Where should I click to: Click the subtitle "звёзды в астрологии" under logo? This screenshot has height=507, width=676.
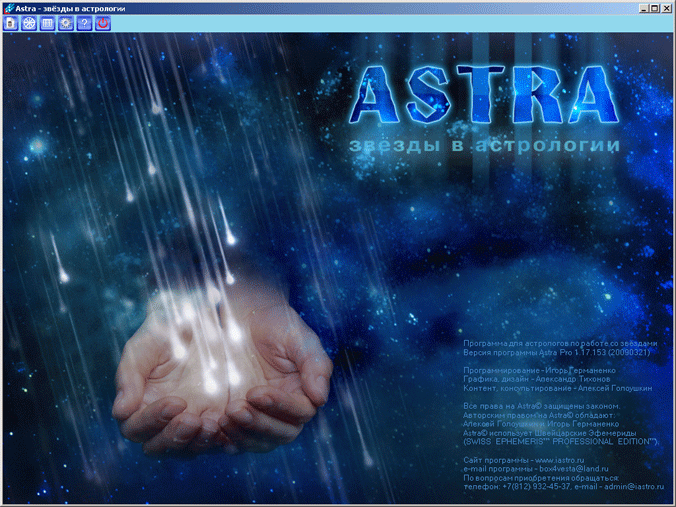(485, 147)
